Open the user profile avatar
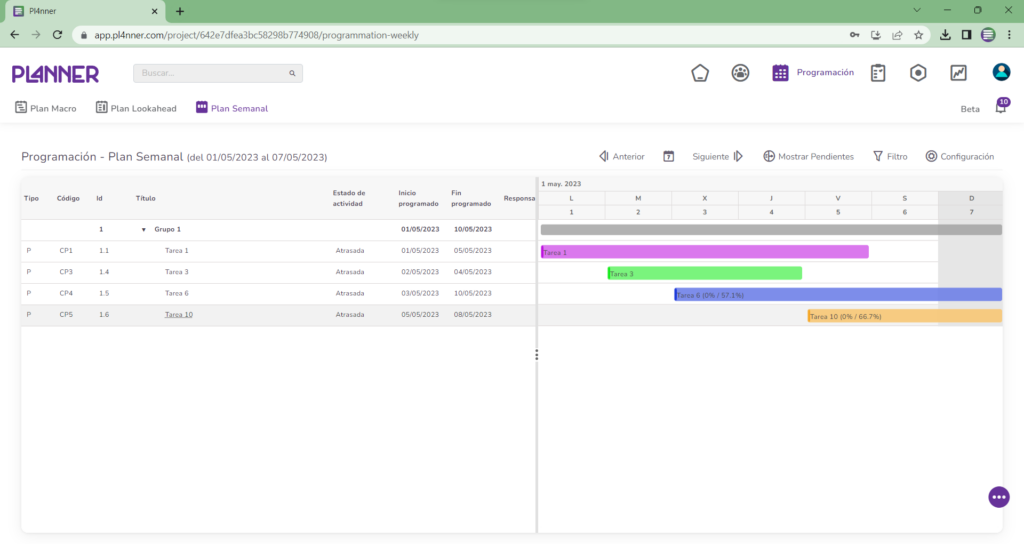Viewport: 1024px width, 544px height. coord(1001,72)
